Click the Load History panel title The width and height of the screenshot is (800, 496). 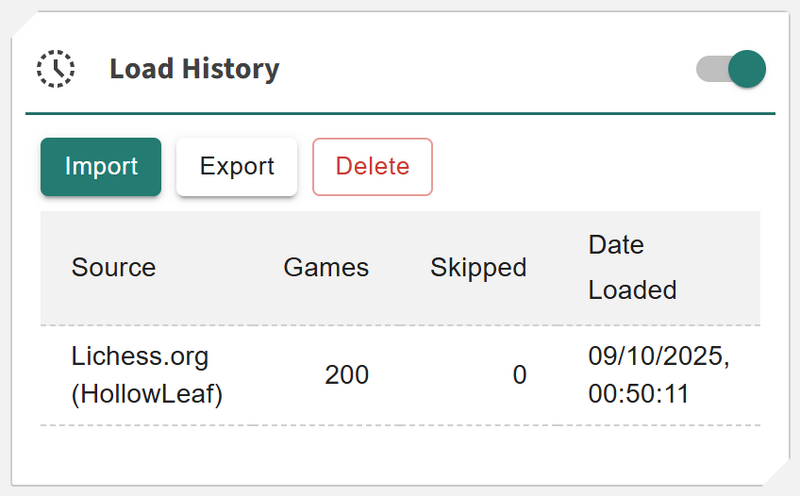[194, 69]
